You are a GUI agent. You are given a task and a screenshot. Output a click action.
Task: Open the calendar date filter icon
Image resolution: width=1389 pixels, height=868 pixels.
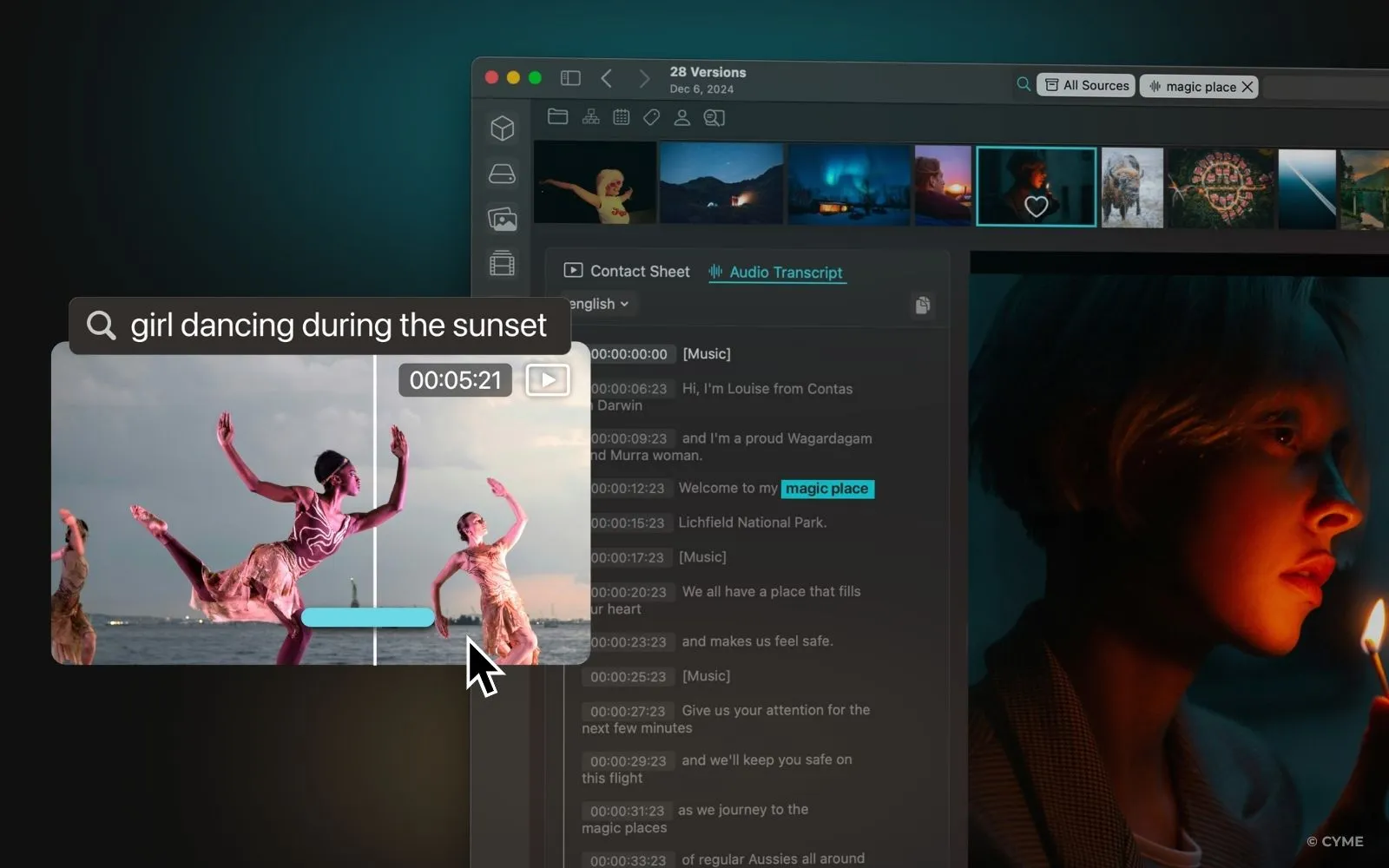point(621,117)
